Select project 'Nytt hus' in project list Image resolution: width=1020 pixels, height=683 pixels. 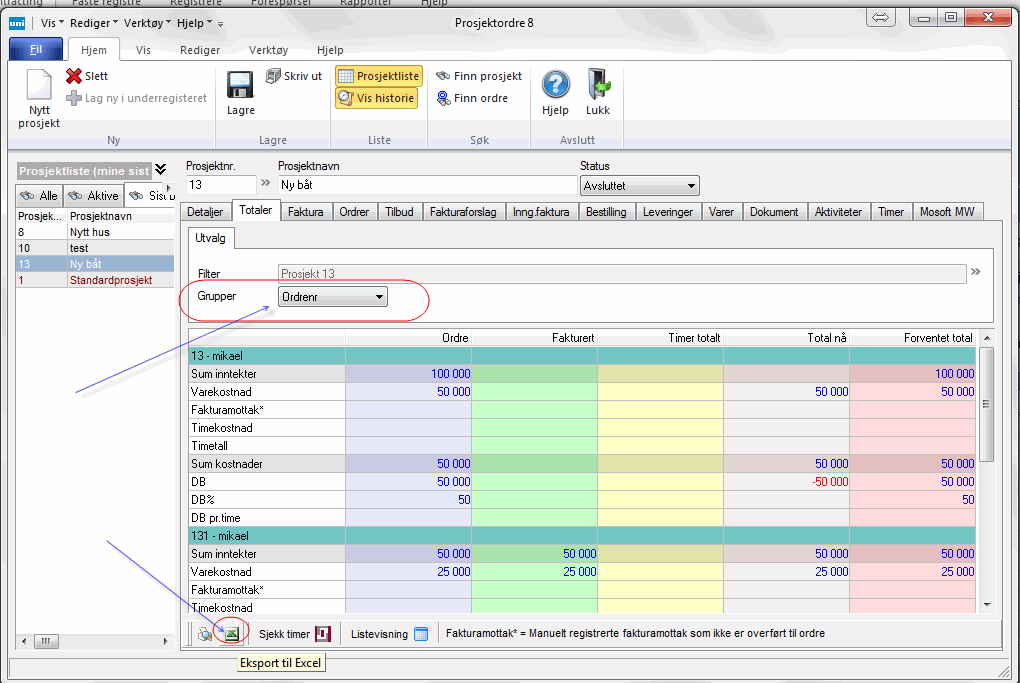pyautogui.click(x=90, y=231)
